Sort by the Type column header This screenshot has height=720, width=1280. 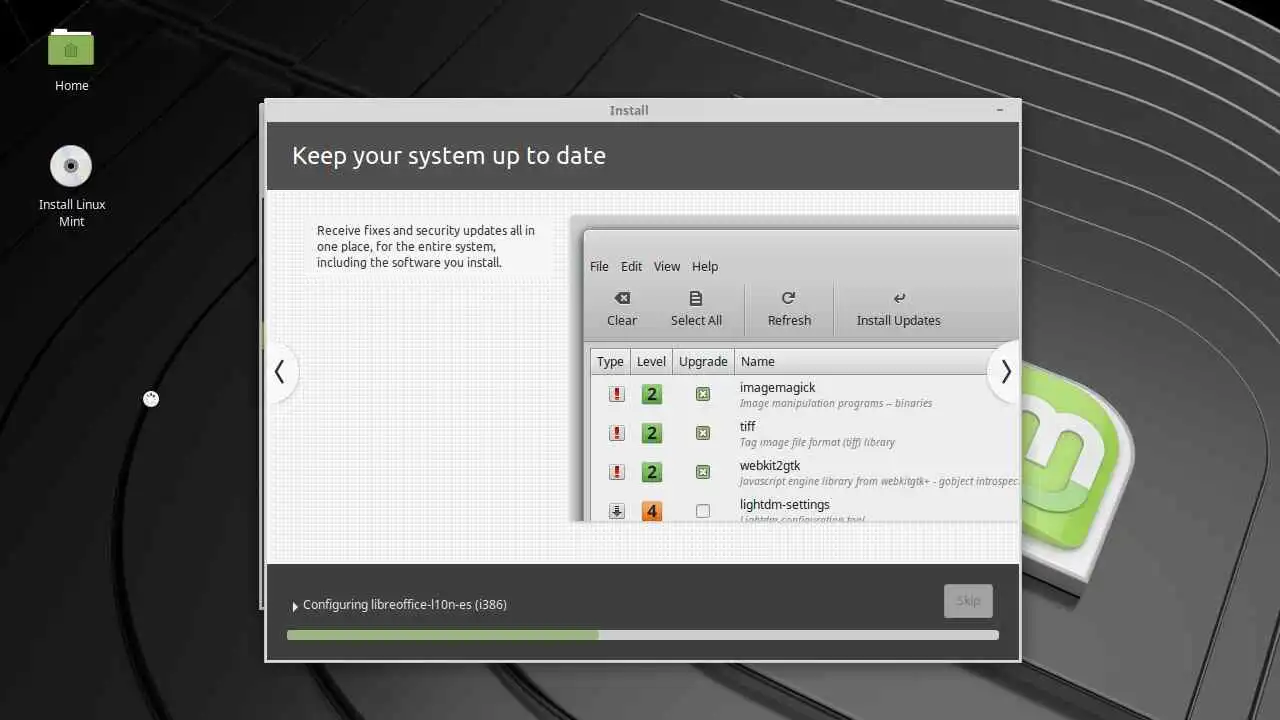tap(610, 361)
